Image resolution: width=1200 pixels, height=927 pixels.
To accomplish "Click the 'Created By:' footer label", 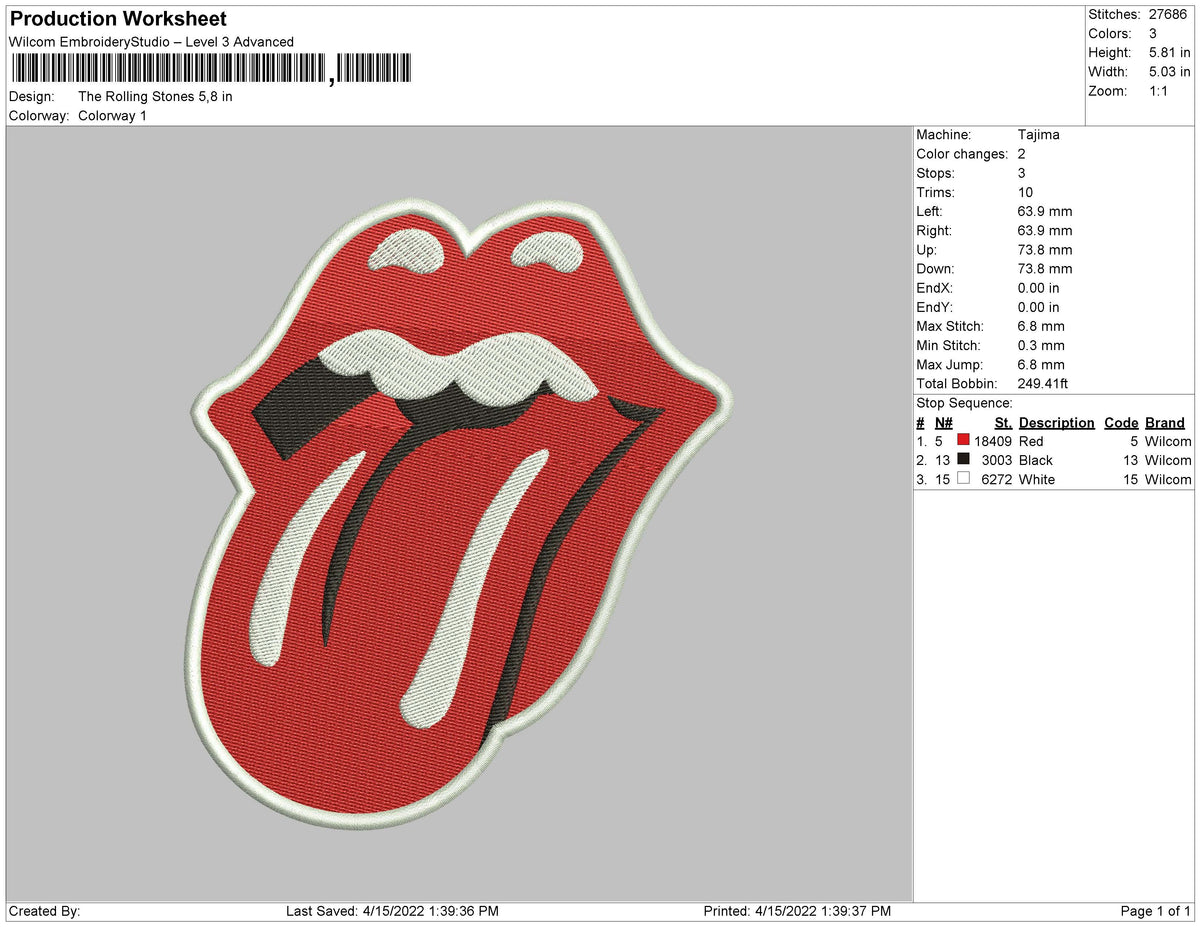I will (x=44, y=911).
